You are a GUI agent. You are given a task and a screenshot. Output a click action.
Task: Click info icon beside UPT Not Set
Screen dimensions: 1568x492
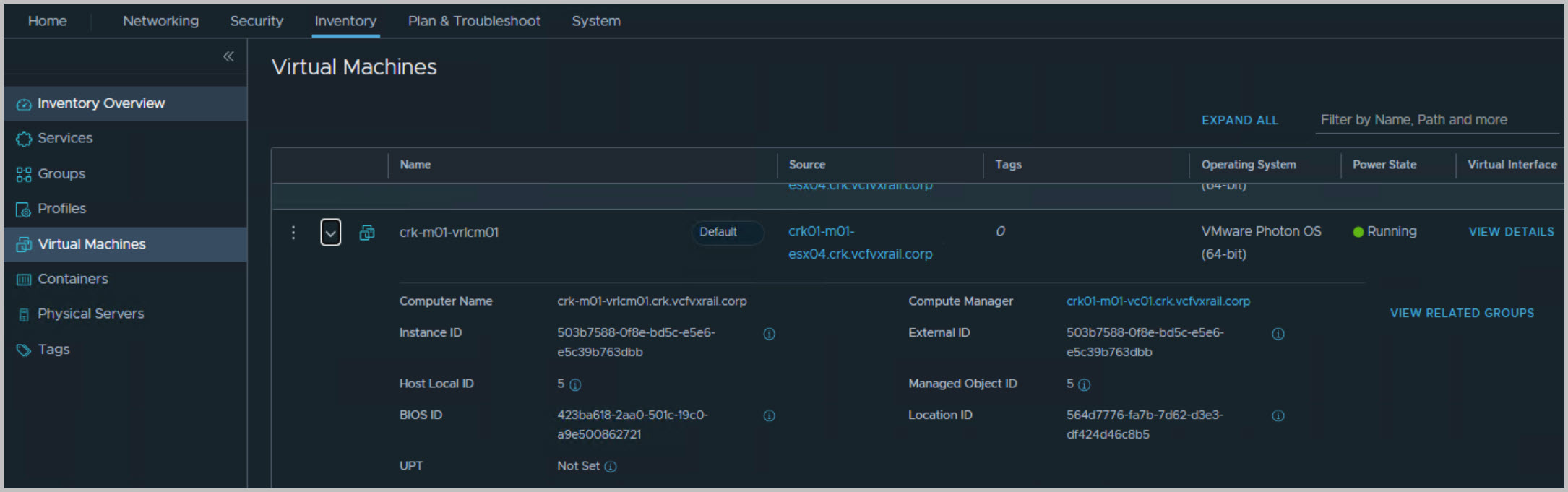point(611,467)
